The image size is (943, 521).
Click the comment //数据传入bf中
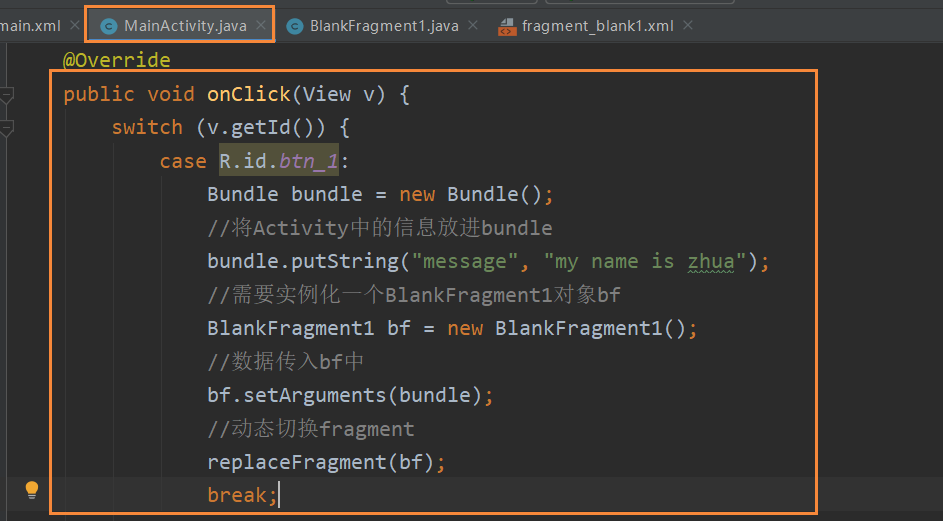(286, 362)
